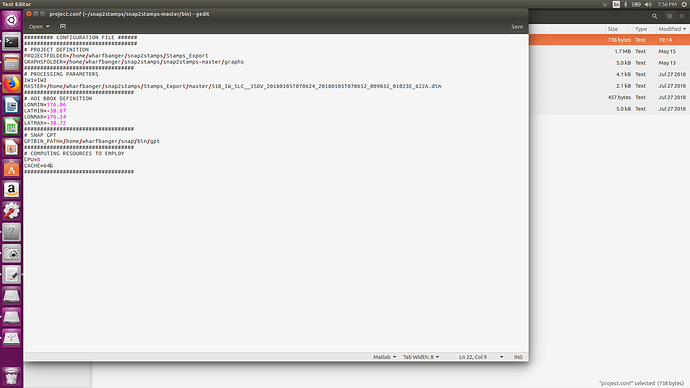Viewport: 690px width, 388px height.
Task: Click the LONMIN=176.06 value
Action: pyautogui.click(x=56, y=105)
